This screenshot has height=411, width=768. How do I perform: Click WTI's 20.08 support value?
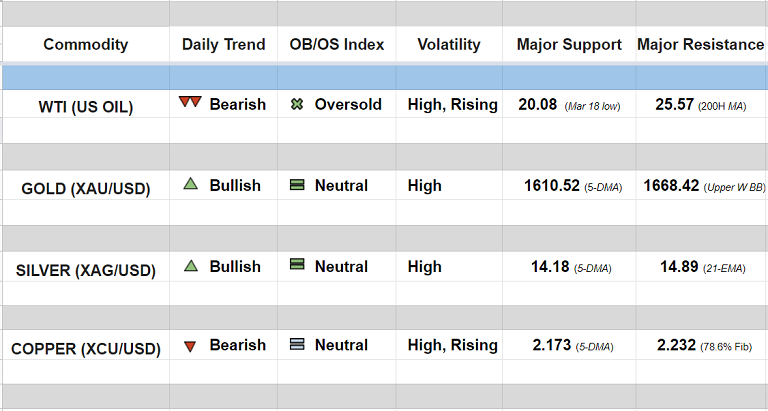pyautogui.click(x=539, y=104)
